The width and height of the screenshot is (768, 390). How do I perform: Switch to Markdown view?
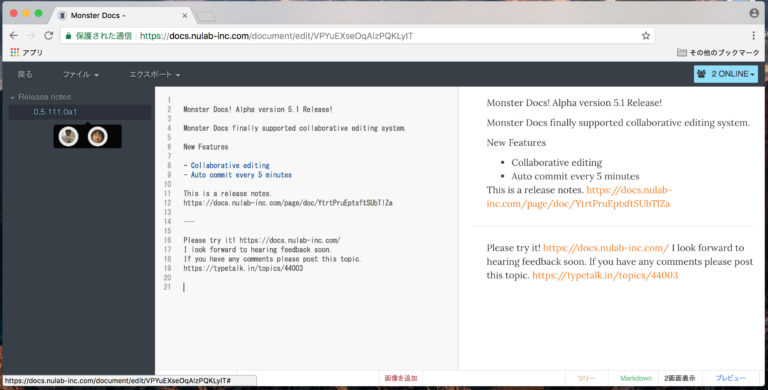coord(636,378)
